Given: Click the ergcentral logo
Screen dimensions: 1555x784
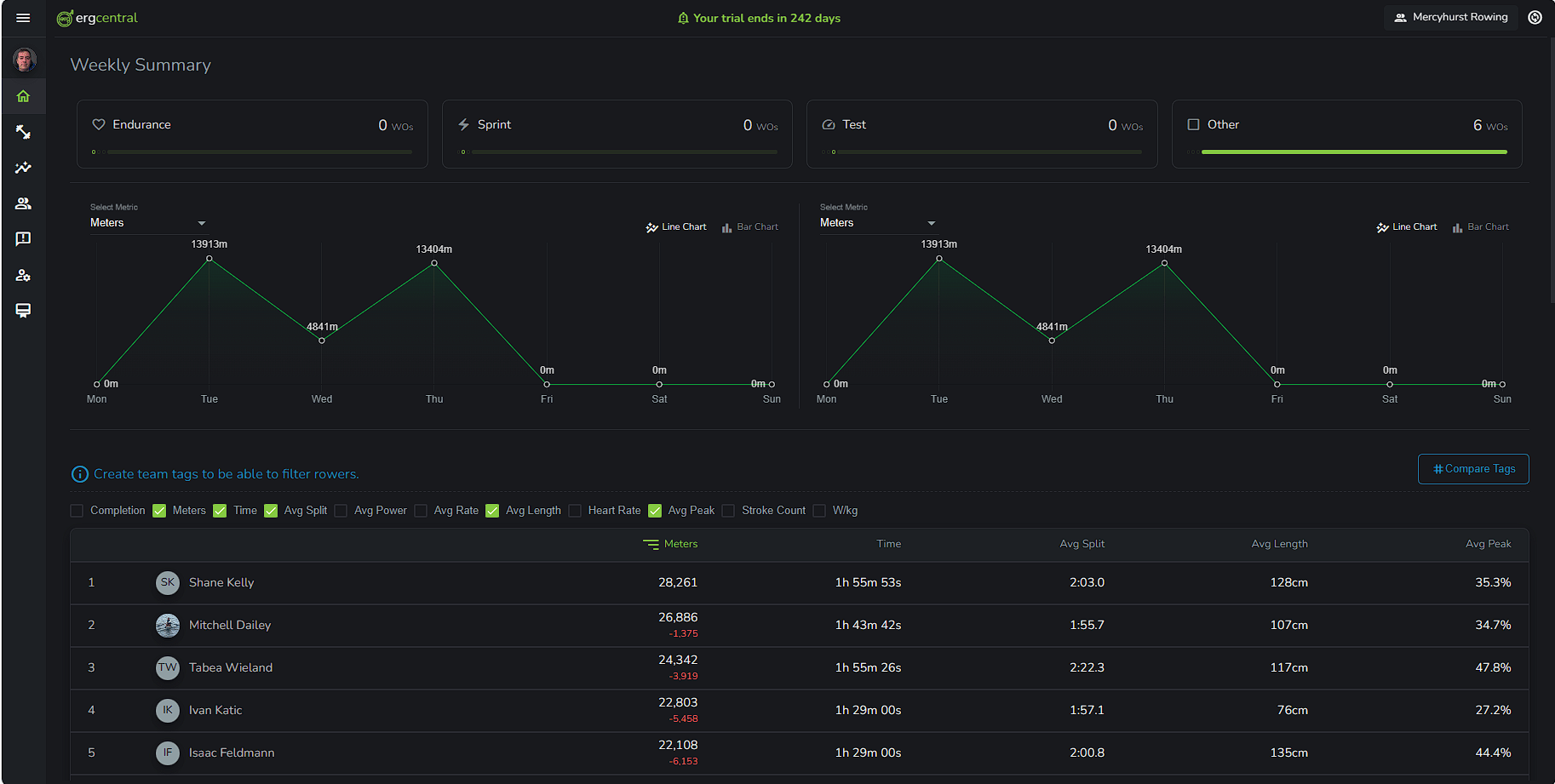Looking at the screenshot, I should pos(96,17).
